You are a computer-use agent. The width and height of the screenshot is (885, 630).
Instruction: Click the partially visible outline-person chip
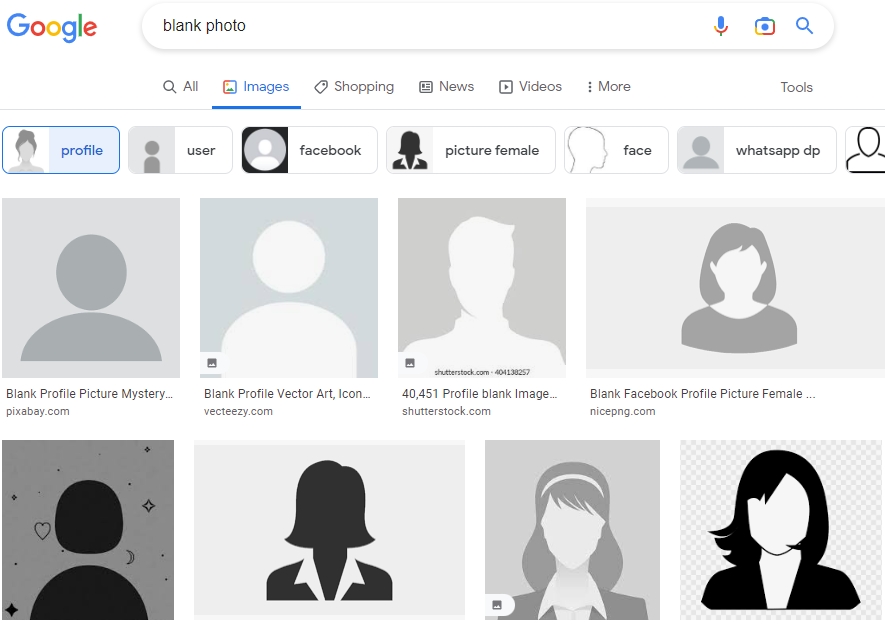tap(865, 150)
